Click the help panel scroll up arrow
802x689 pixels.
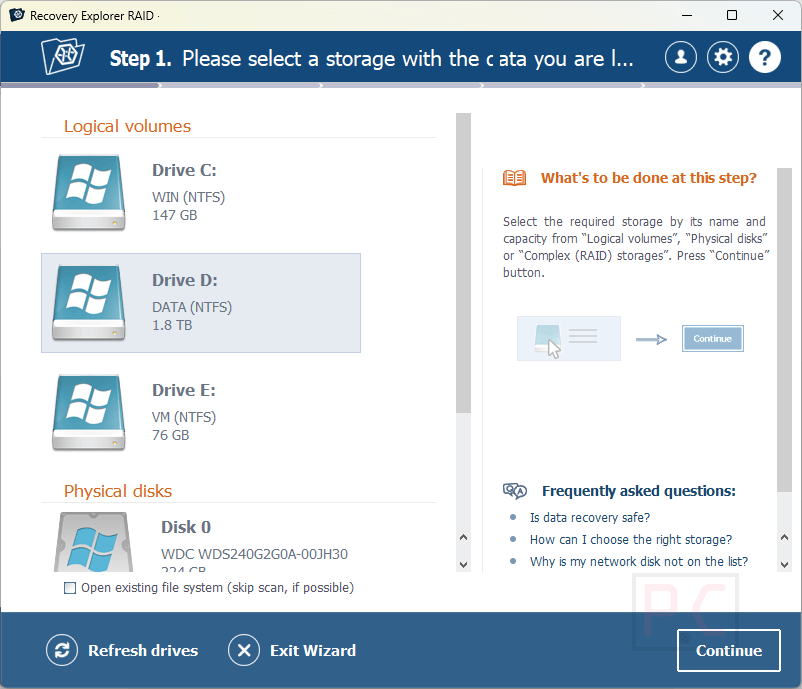tap(784, 537)
